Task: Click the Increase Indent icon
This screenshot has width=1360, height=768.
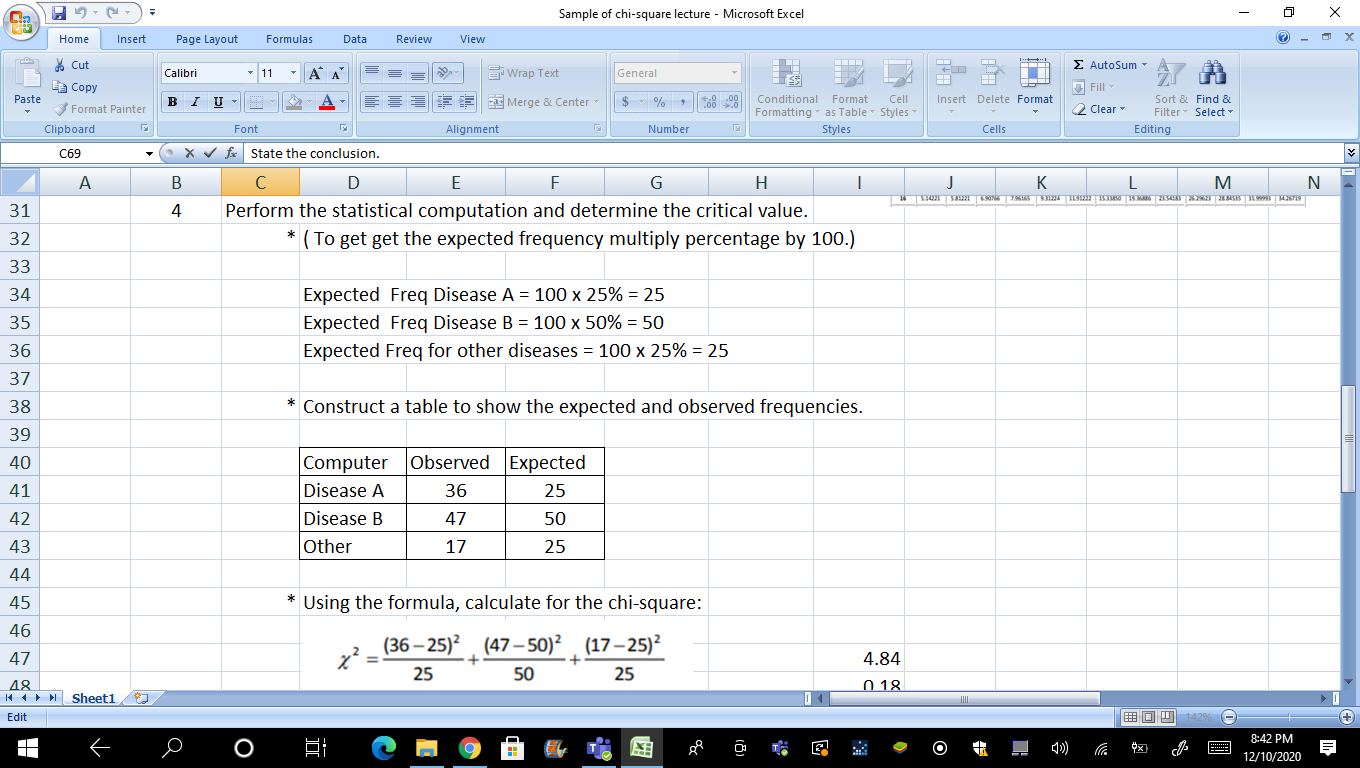Action: tap(466, 102)
